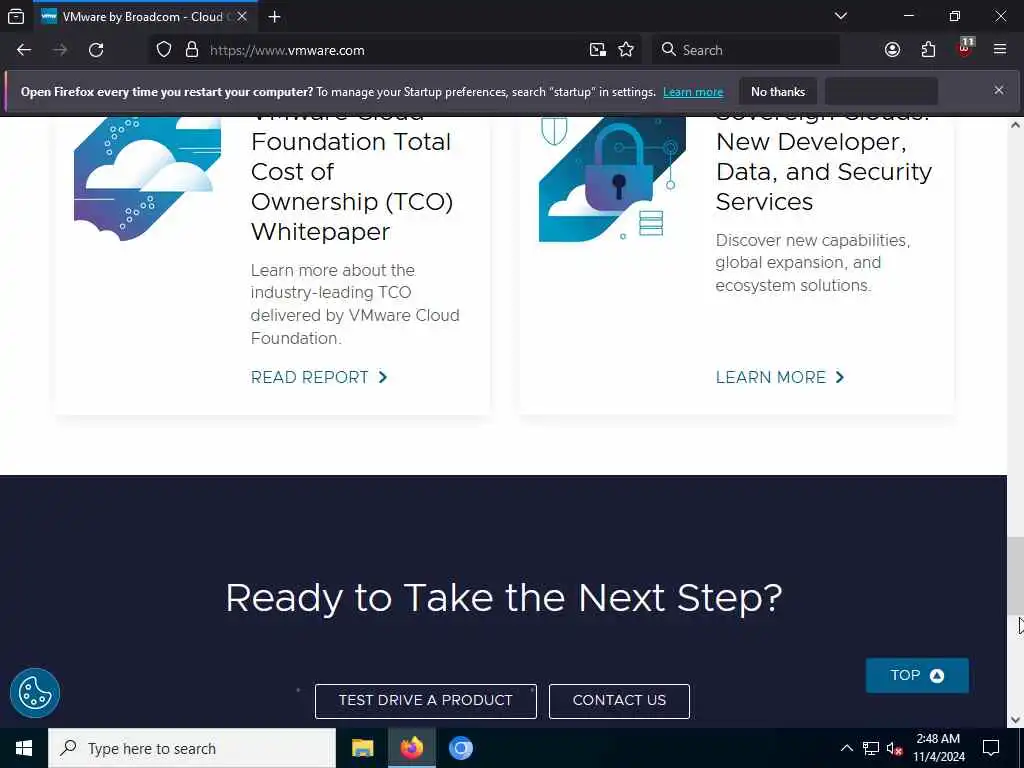Click the Firefox icon in the taskbar
1024x768 pixels.
pos(411,748)
